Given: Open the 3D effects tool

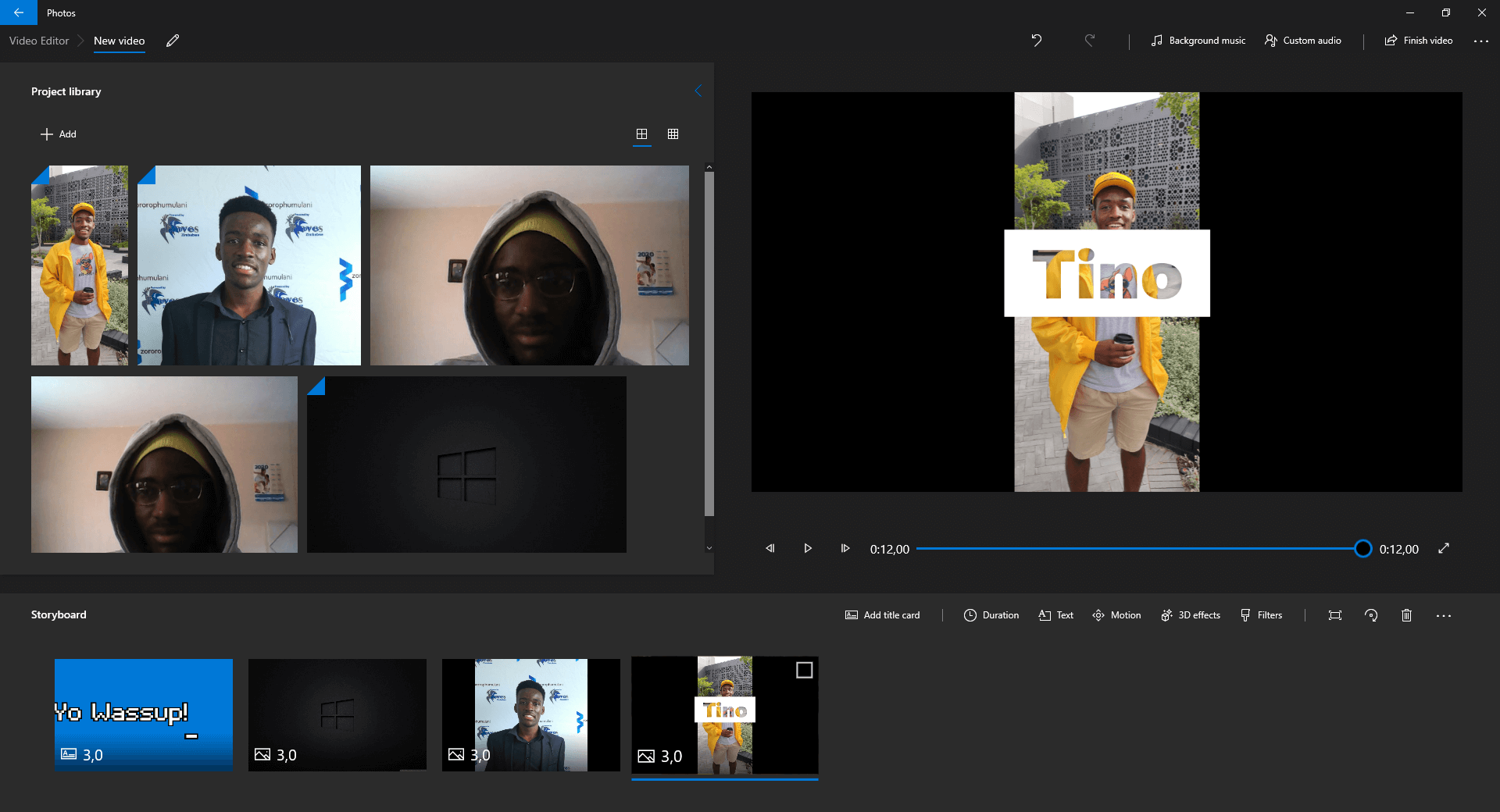Looking at the screenshot, I should click(1191, 615).
